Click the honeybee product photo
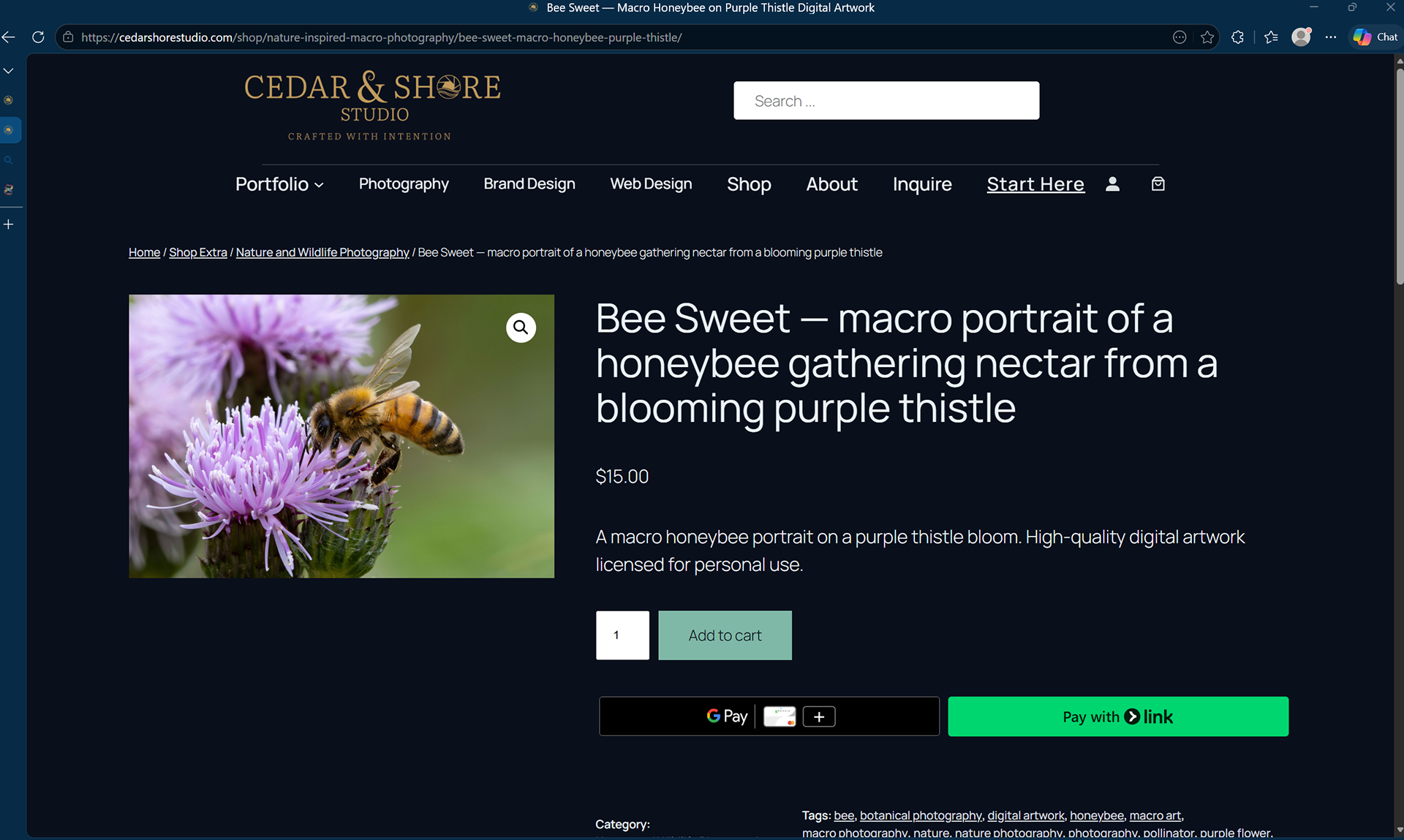Viewport: 1404px width, 840px height. point(341,436)
